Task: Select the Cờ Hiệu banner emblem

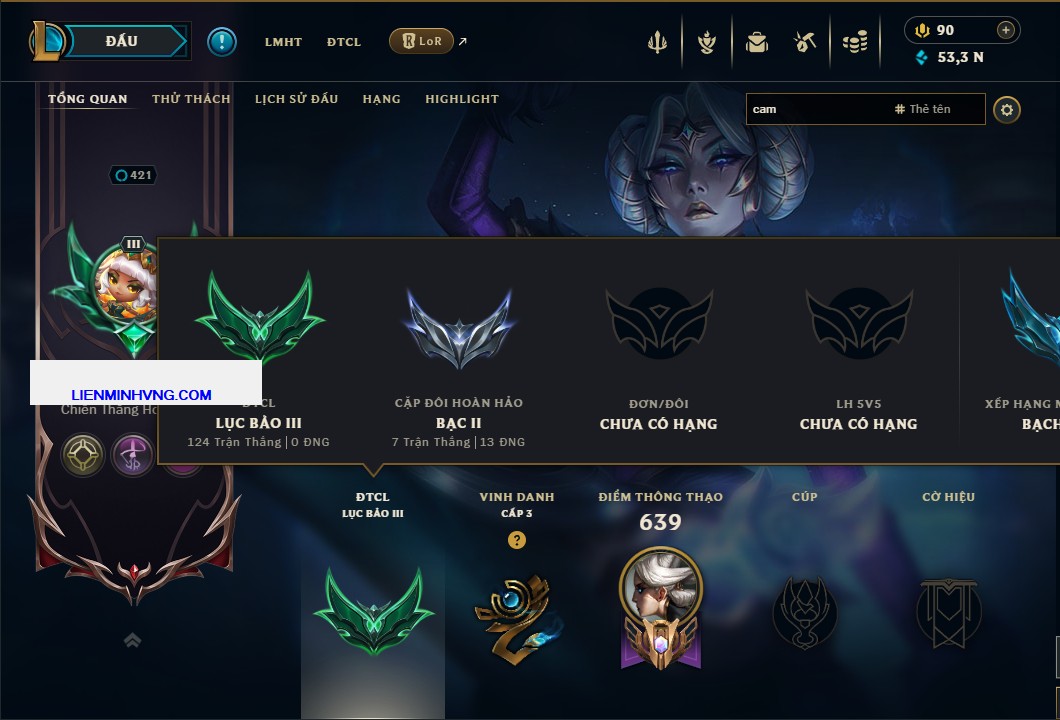Action: pos(948,613)
